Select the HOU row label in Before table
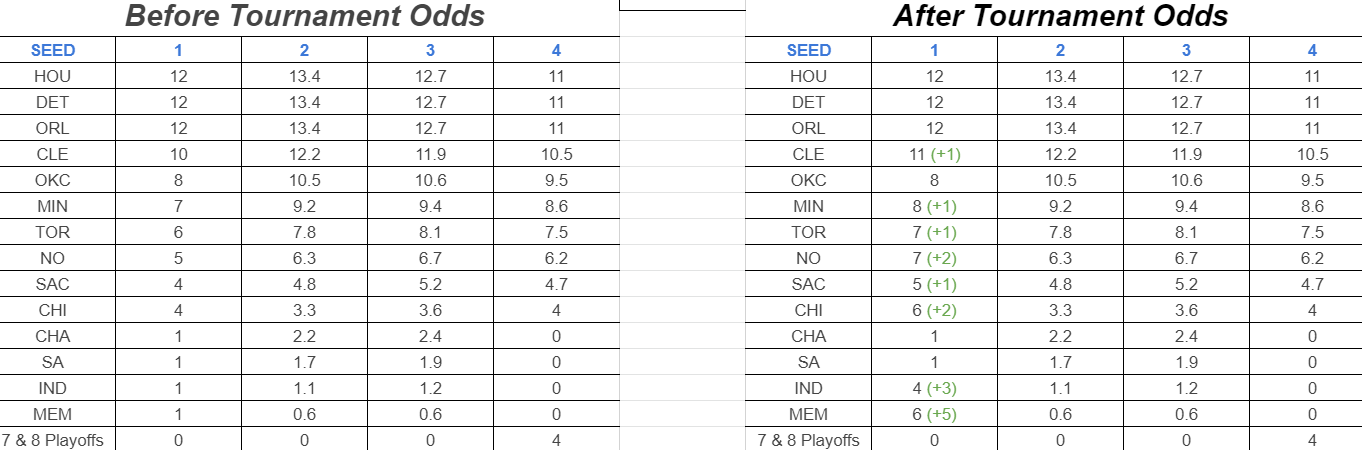The width and height of the screenshot is (1362, 450). [x=52, y=76]
